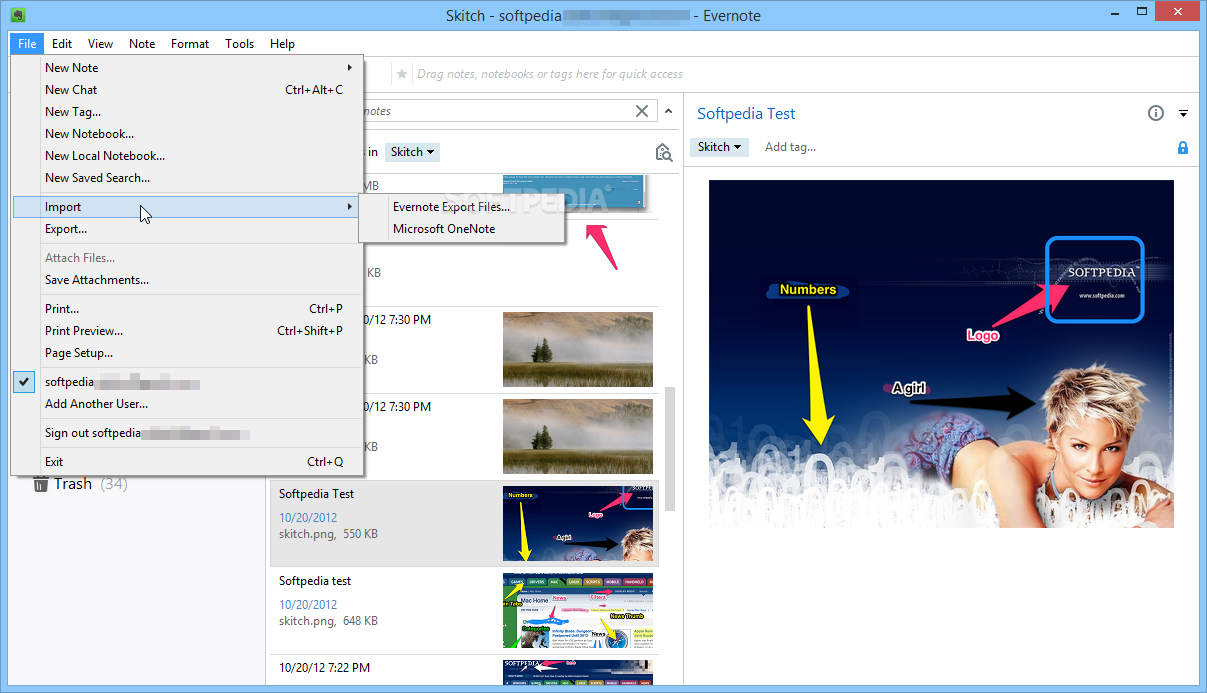Image resolution: width=1207 pixels, height=693 pixels.
Task: Select New Tag... menu item
Action: point(188,112)
